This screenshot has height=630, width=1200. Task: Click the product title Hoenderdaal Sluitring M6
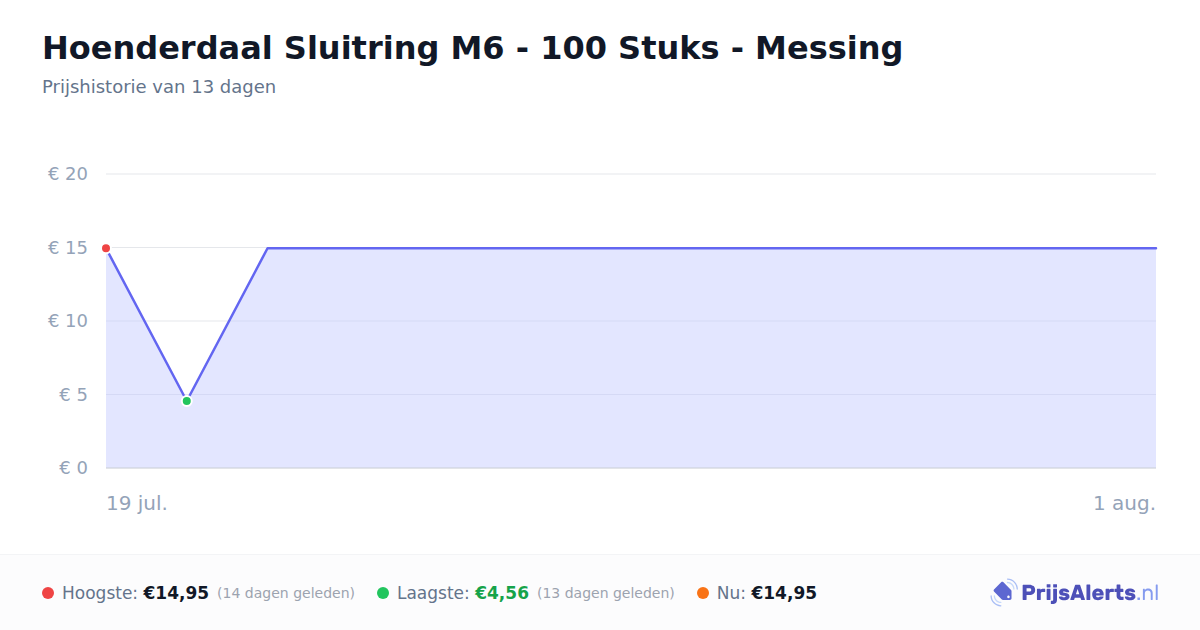[472, 48]
